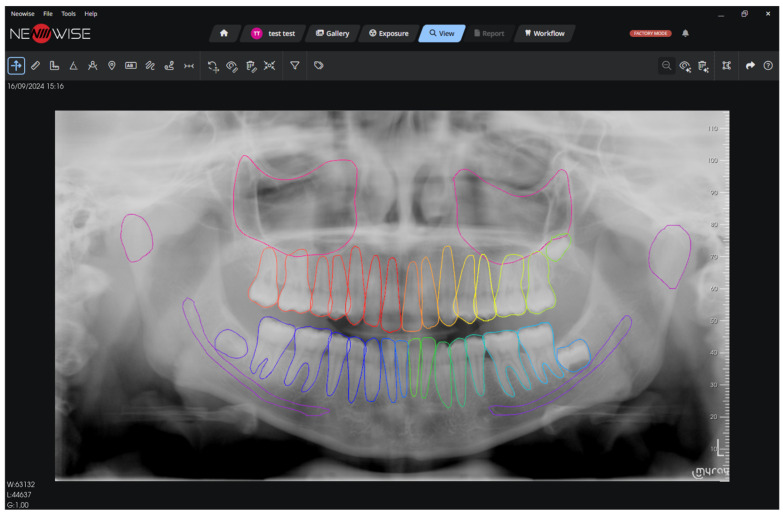Click the zoom out magnifier icon
783x515 pixels.
(666, 65)
